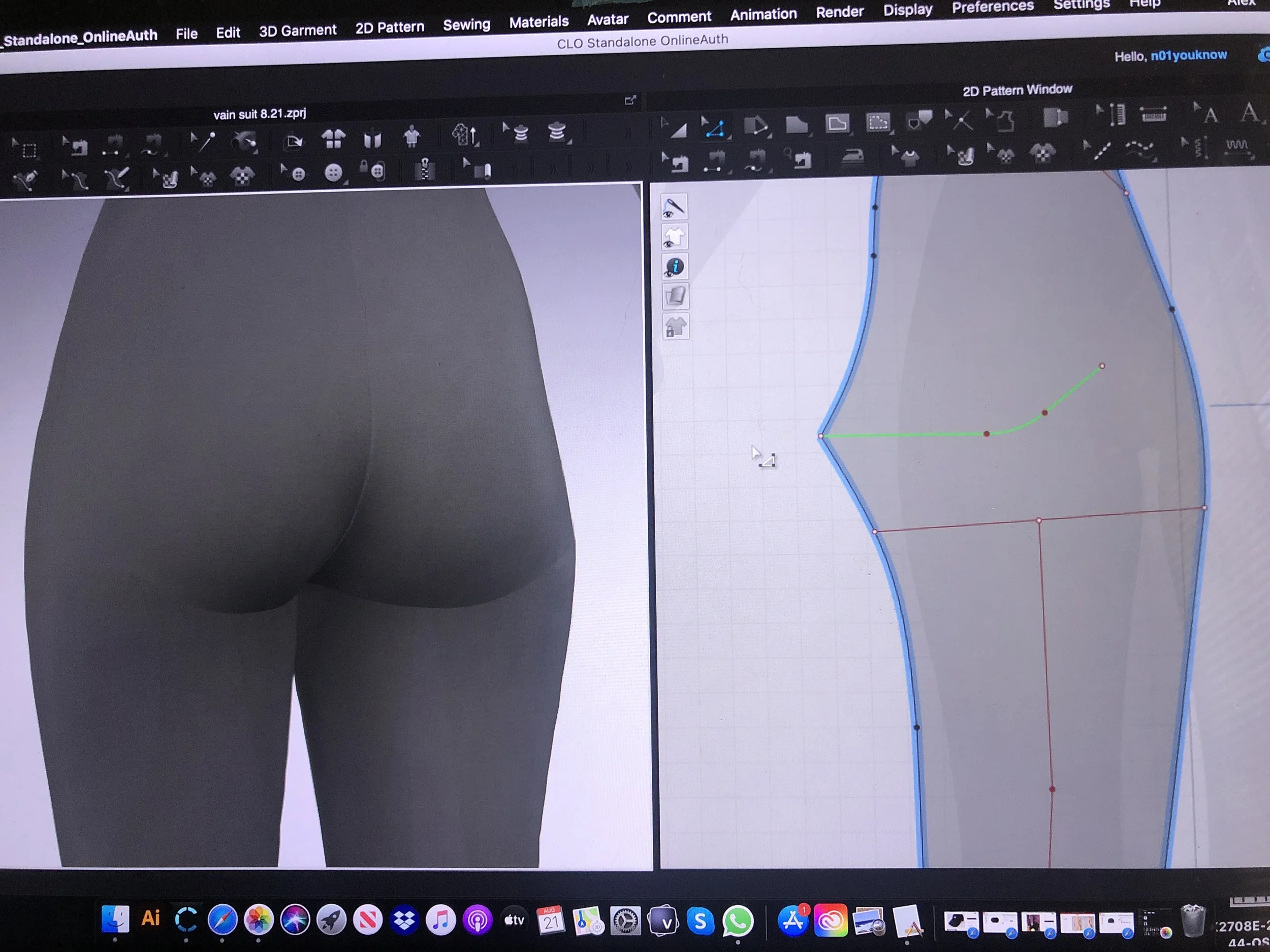Open the 3D Garment menu
The image size is (1270, 952).
point(297,30)
